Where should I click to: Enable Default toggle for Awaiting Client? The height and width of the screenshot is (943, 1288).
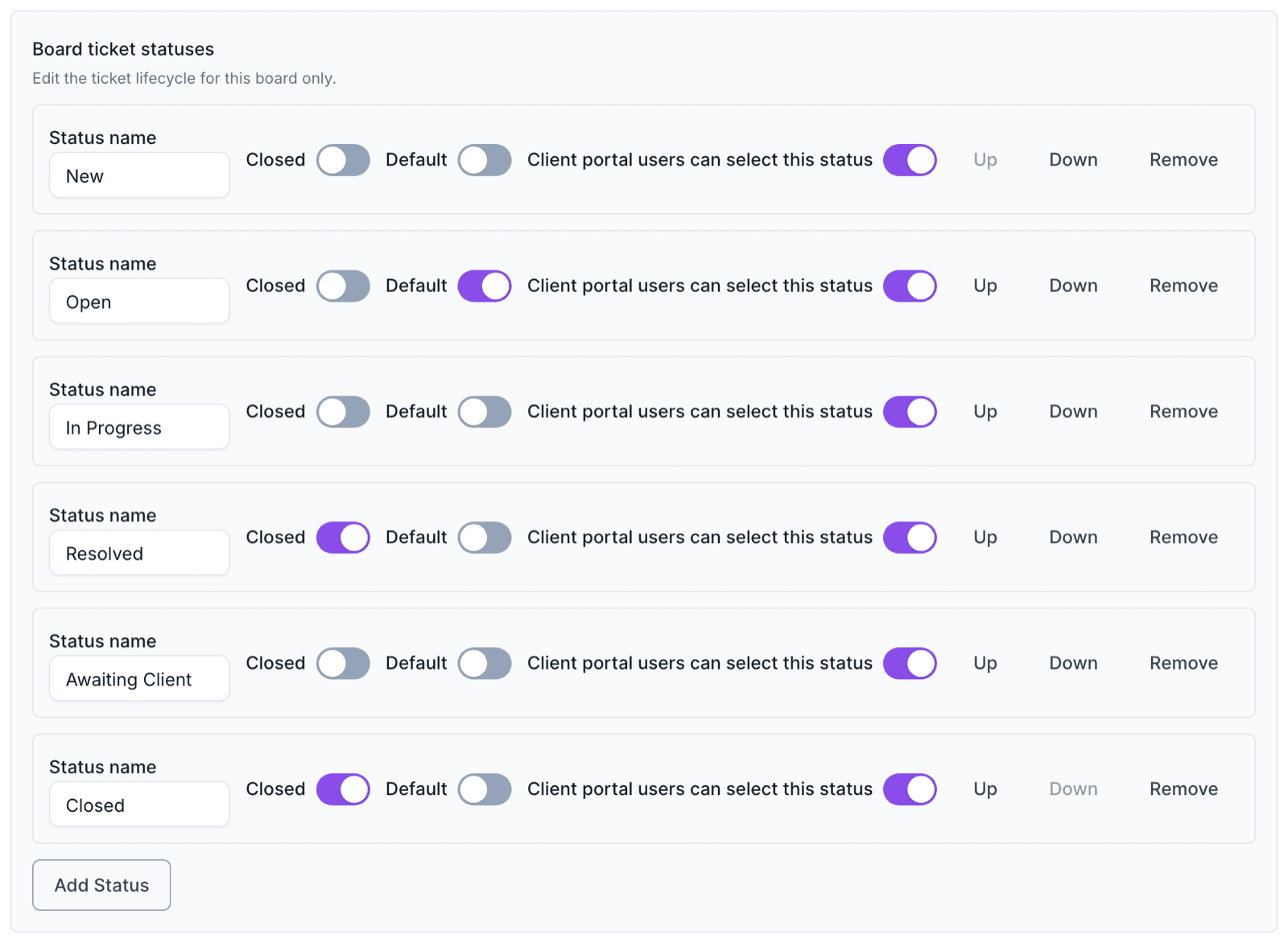click(x=485, y=663)
